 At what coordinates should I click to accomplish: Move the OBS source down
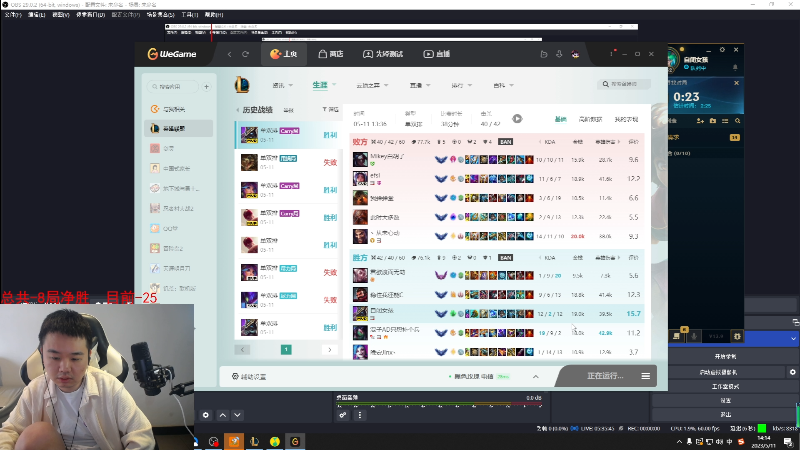[237, 415]
